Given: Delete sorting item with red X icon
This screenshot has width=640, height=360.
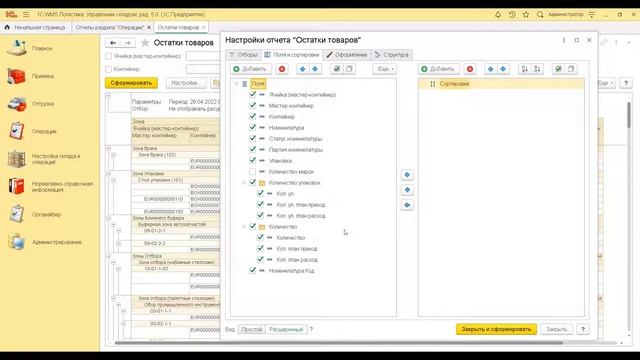Looking at the screenshot, I should pyautogui.click(x=470, y=69).
